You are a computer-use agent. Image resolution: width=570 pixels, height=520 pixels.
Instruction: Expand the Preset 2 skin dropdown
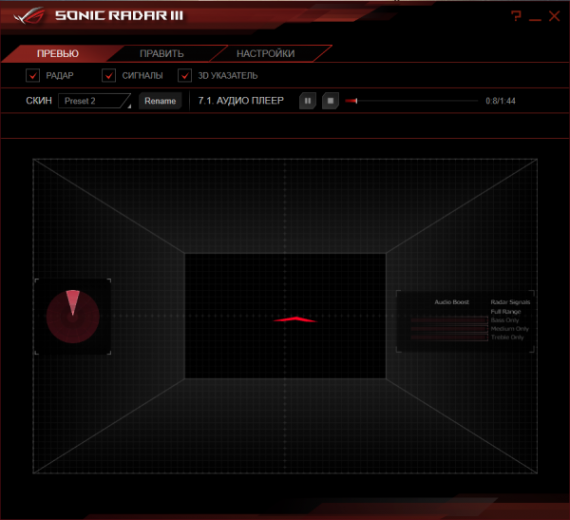(95, 101)
